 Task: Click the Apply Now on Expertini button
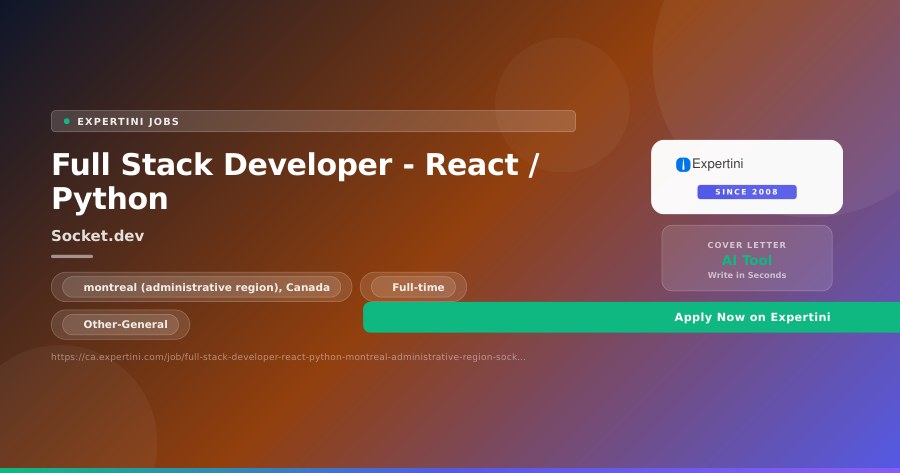pyautogui.click(x=631, y=317)
